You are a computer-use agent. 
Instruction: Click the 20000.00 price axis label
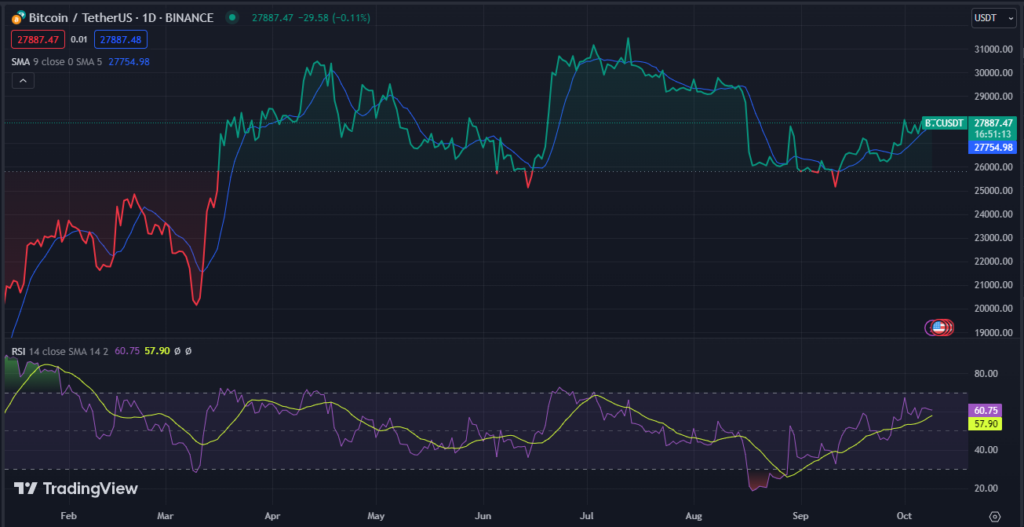(x=993, y=309)
